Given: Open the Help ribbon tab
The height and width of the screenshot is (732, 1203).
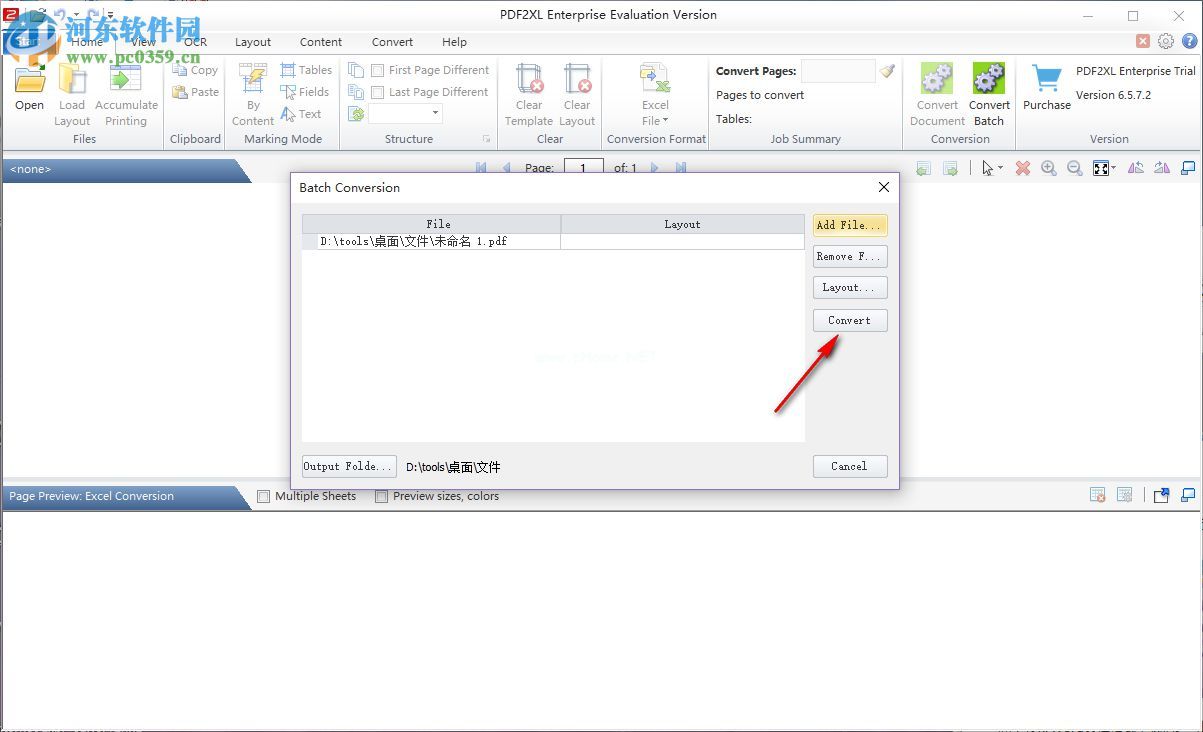Looking at the screenshot, I should click(x=454, y=42).
